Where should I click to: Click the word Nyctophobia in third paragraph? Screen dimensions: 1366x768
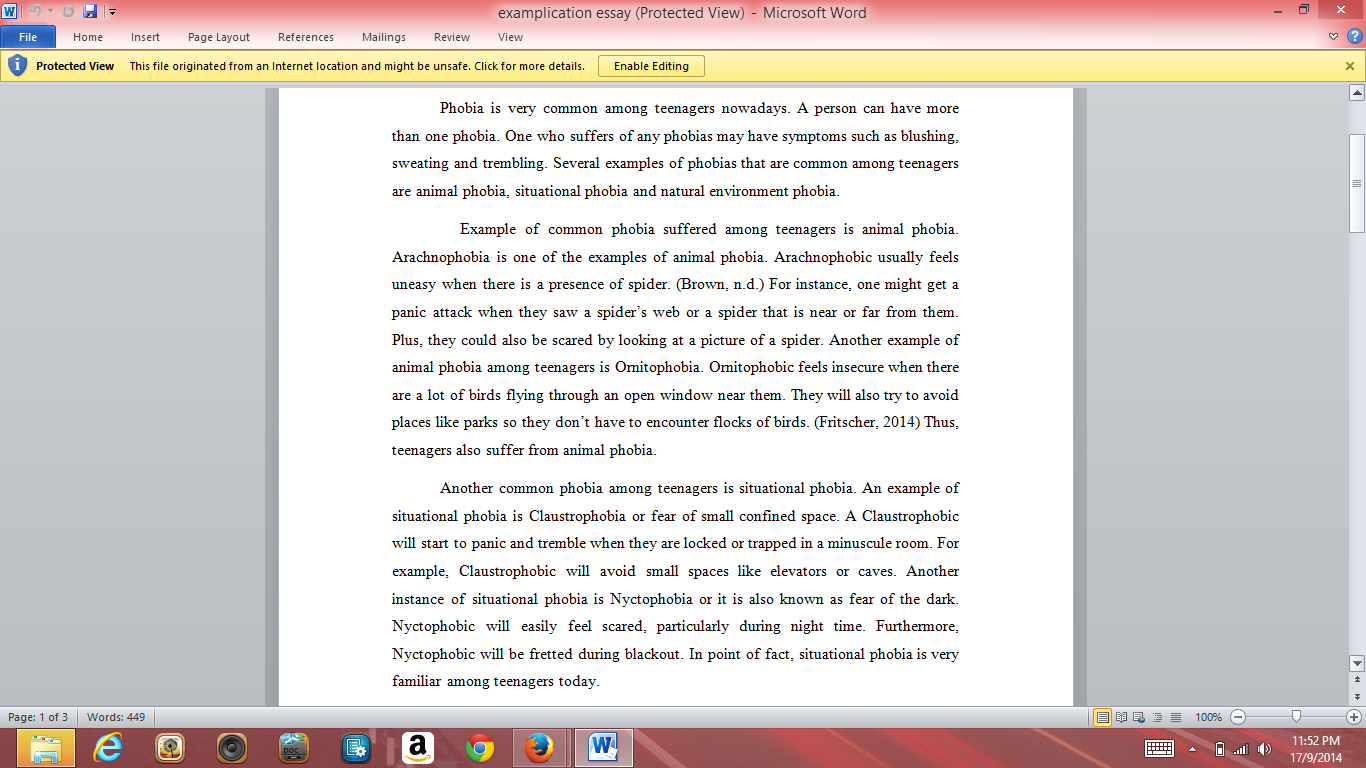click(x=651, y=599)
